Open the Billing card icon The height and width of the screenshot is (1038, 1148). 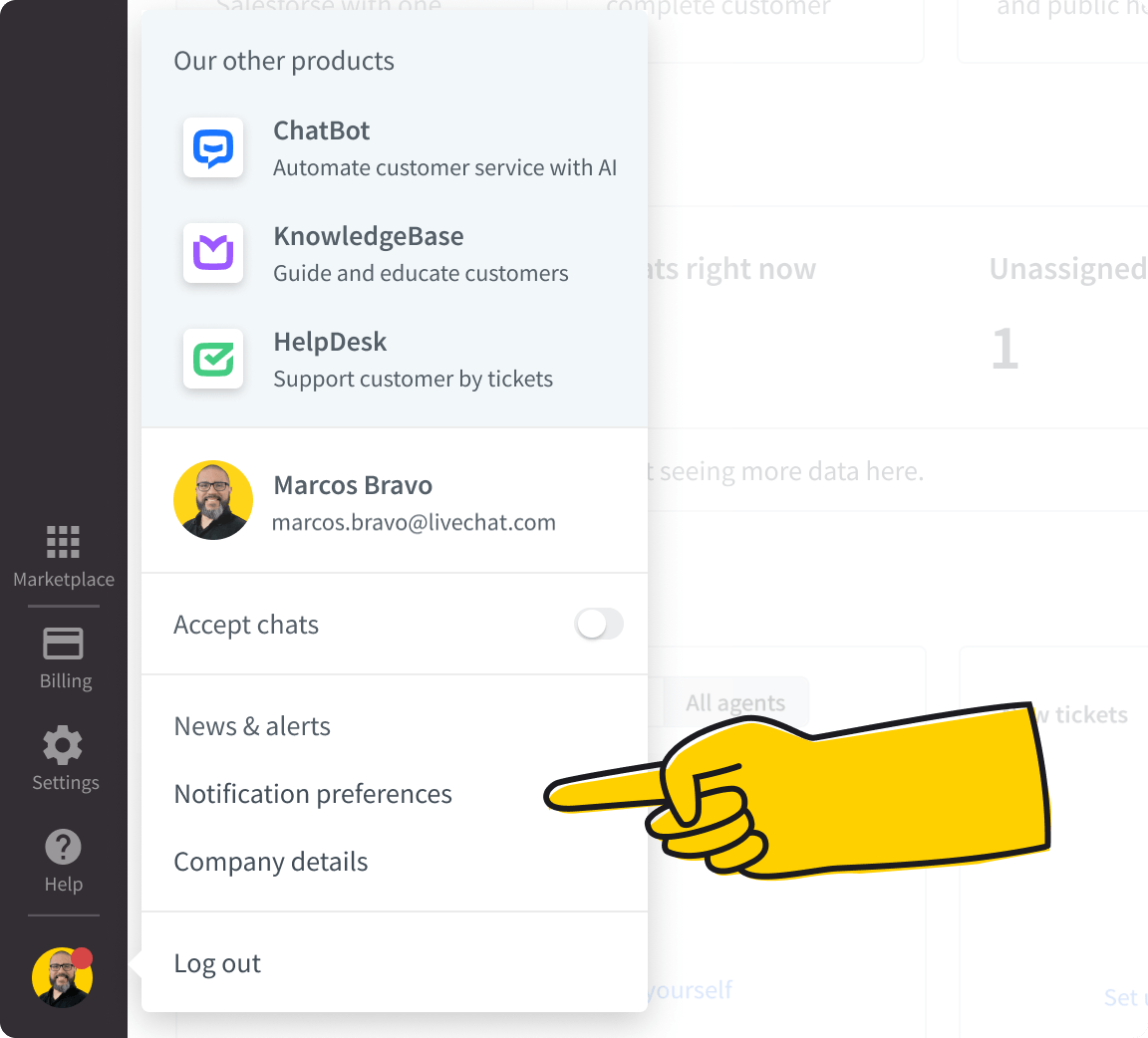pyautogui.click(x=63, y=643)
